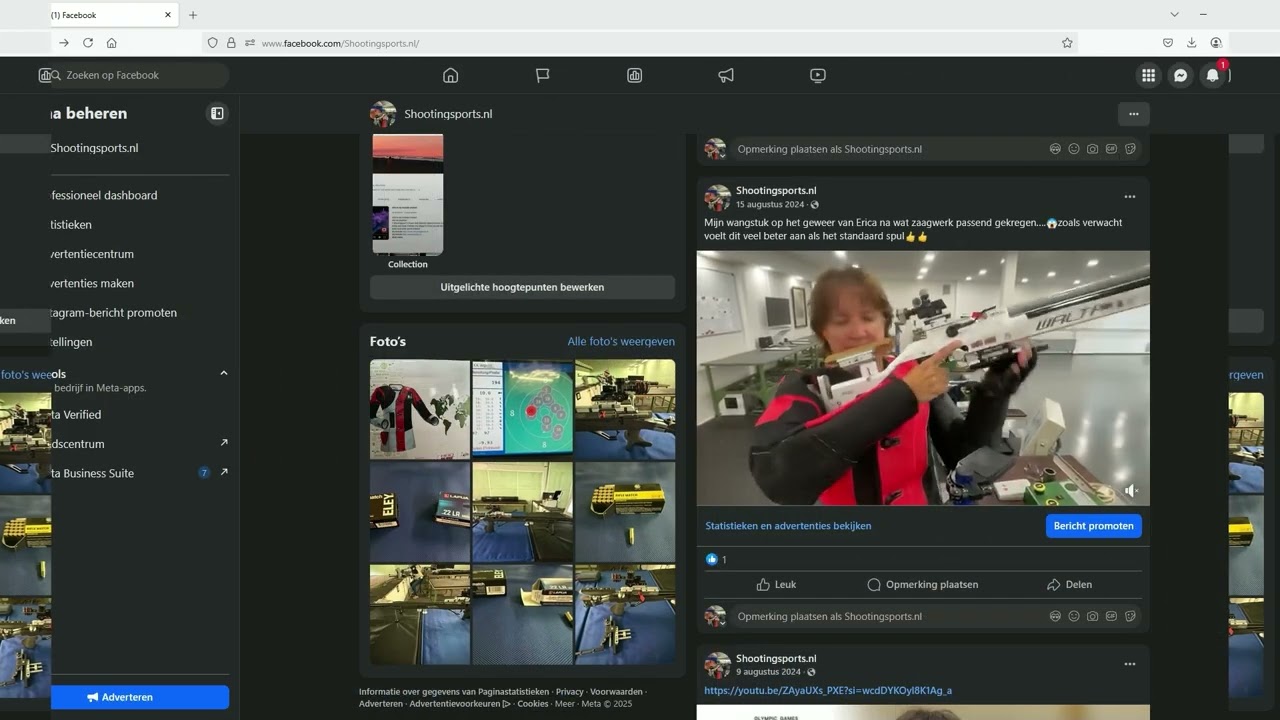Add GIF in the bottom comment box
1280x720 pixels.
click(1111, 616)
